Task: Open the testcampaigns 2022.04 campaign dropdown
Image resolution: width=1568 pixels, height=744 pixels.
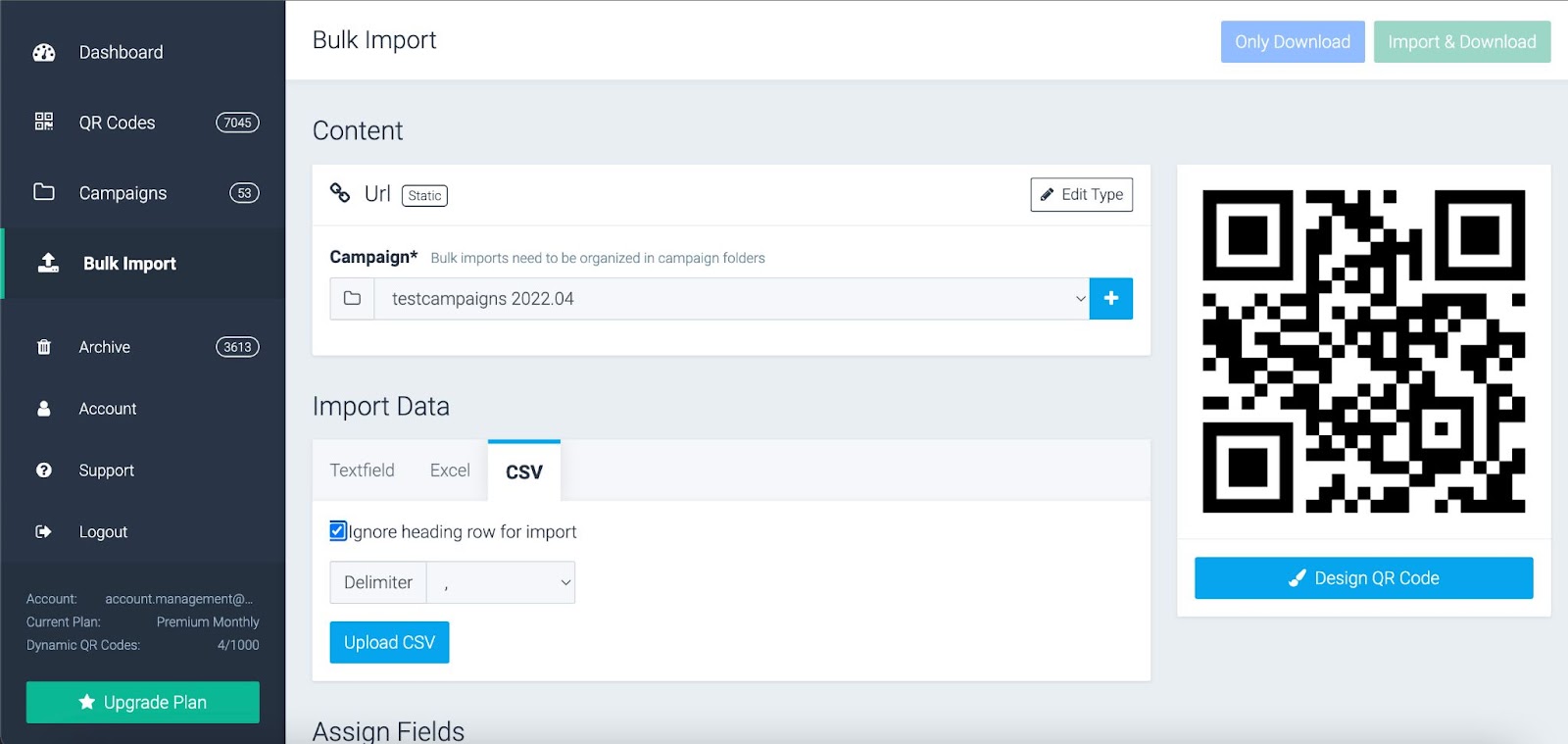Action: [x=731, y=298]
